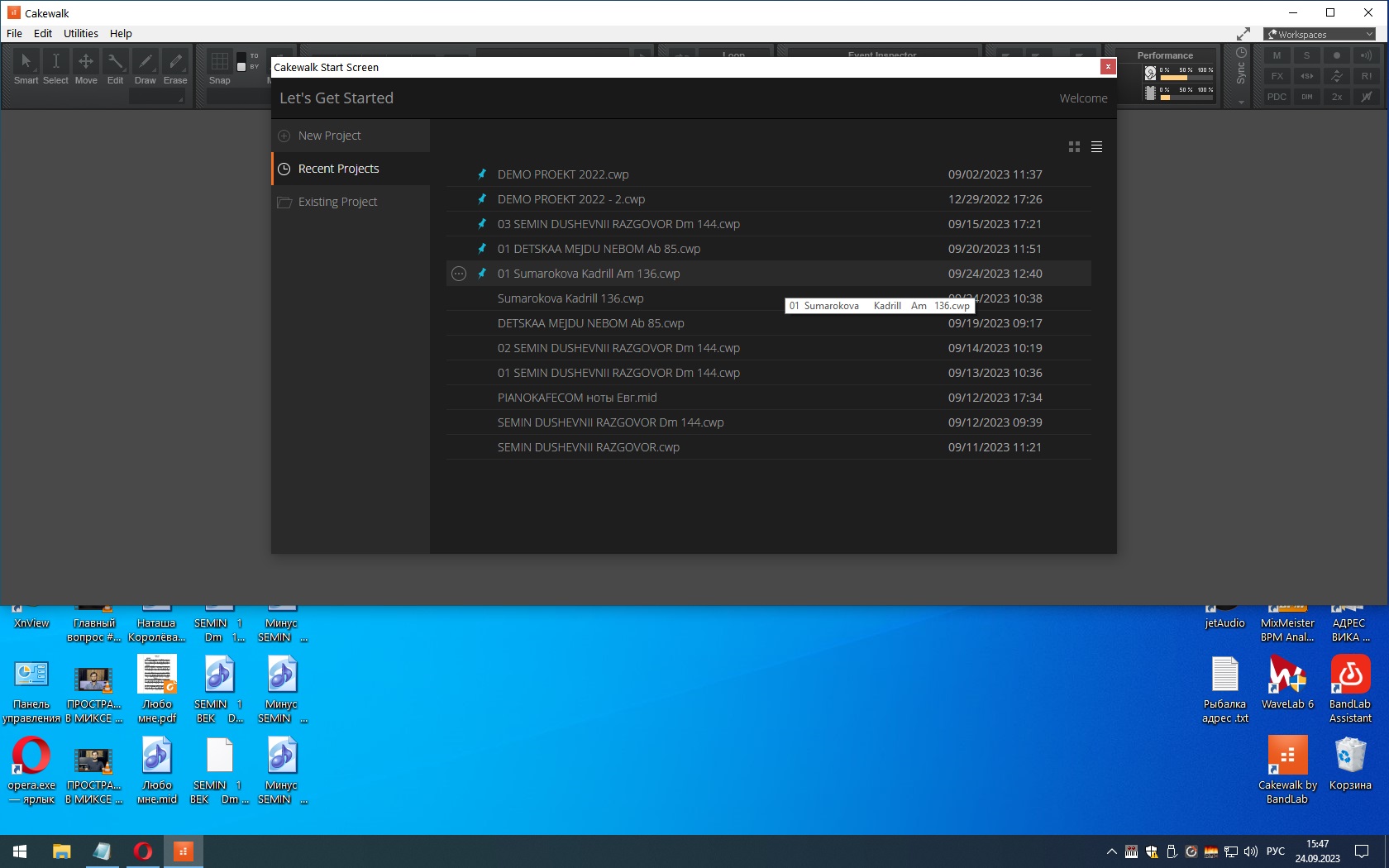Screen dimensions: 1389x868
Task: Unpin 03 SEMIN DUSHEVNII RAZGOVOR project
Action: (x=481, y=224)
